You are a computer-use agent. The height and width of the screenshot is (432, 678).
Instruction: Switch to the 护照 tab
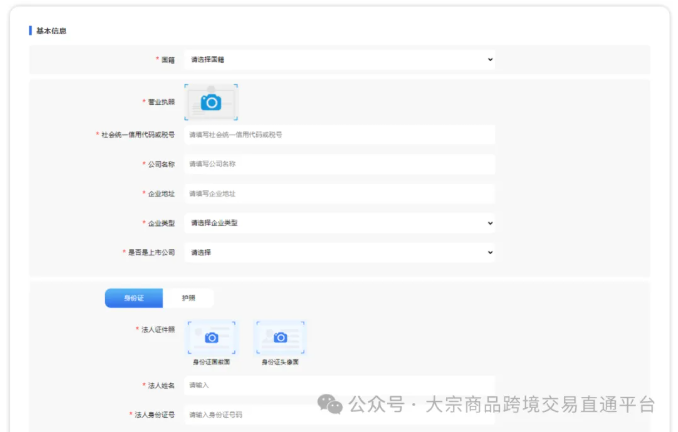pyautogui.click(x=188, y=298)
